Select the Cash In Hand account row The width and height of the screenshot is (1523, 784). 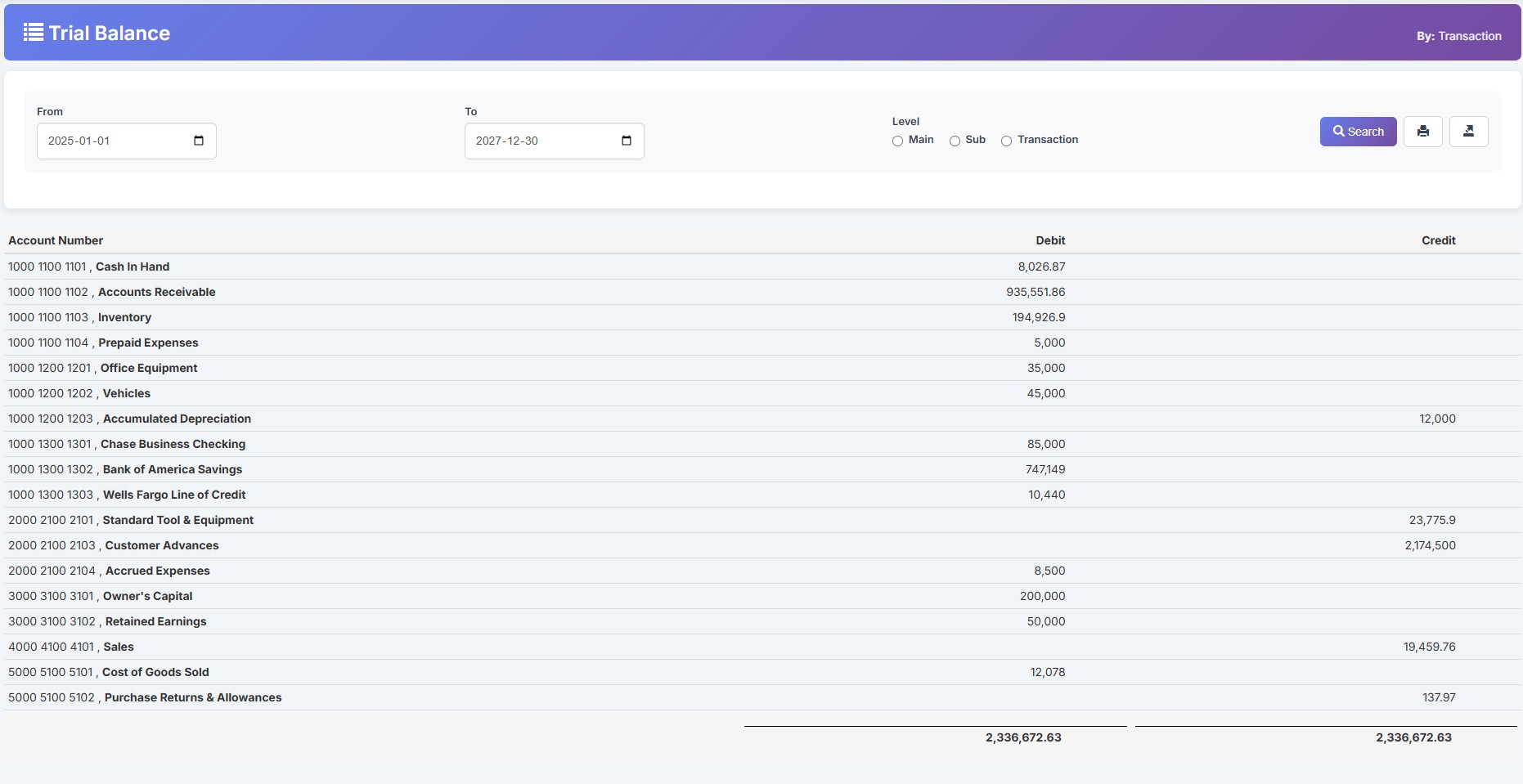133,267
